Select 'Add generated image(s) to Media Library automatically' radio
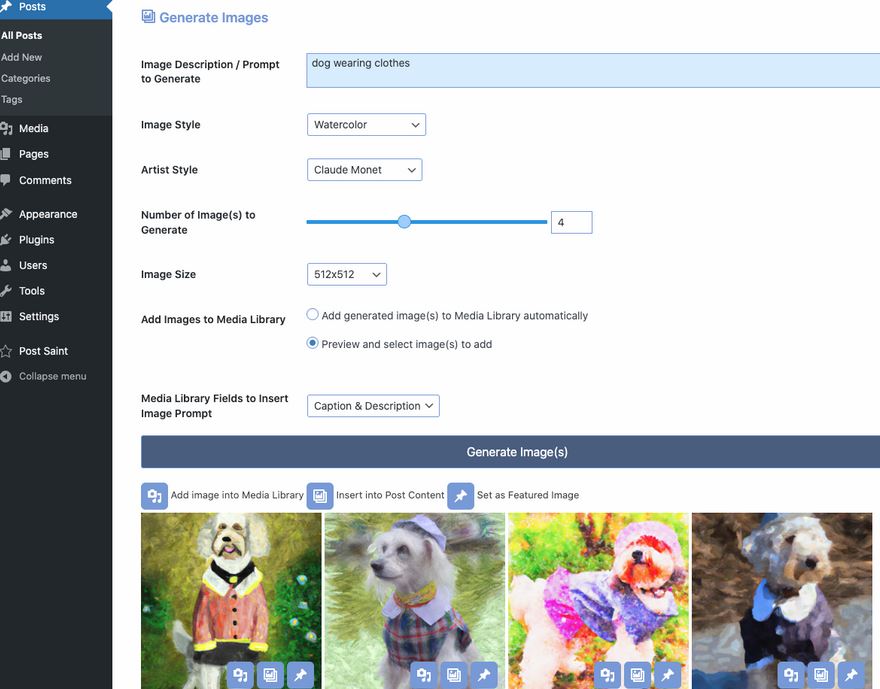The width and height of the screenshot is (880, 689). (313, 315)
